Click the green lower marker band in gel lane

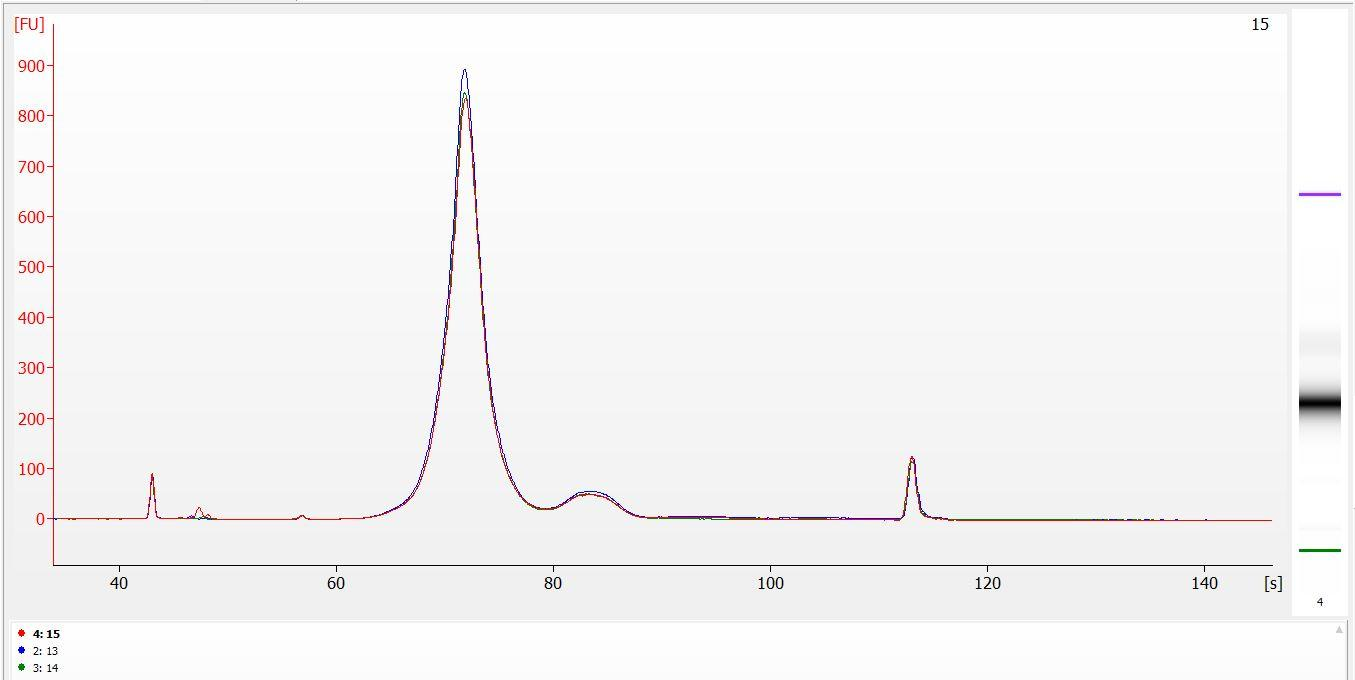(1320, 548)
